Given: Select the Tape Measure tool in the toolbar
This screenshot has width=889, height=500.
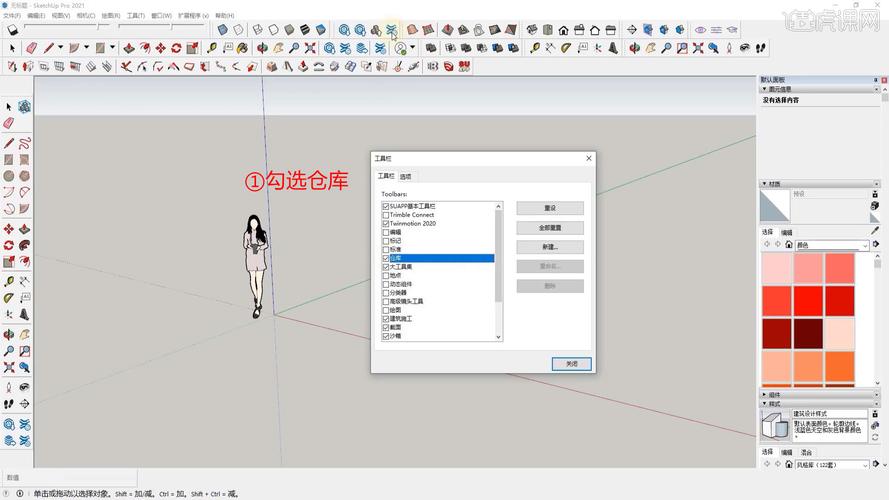Looking at the screenshot, I should point(211,48).
